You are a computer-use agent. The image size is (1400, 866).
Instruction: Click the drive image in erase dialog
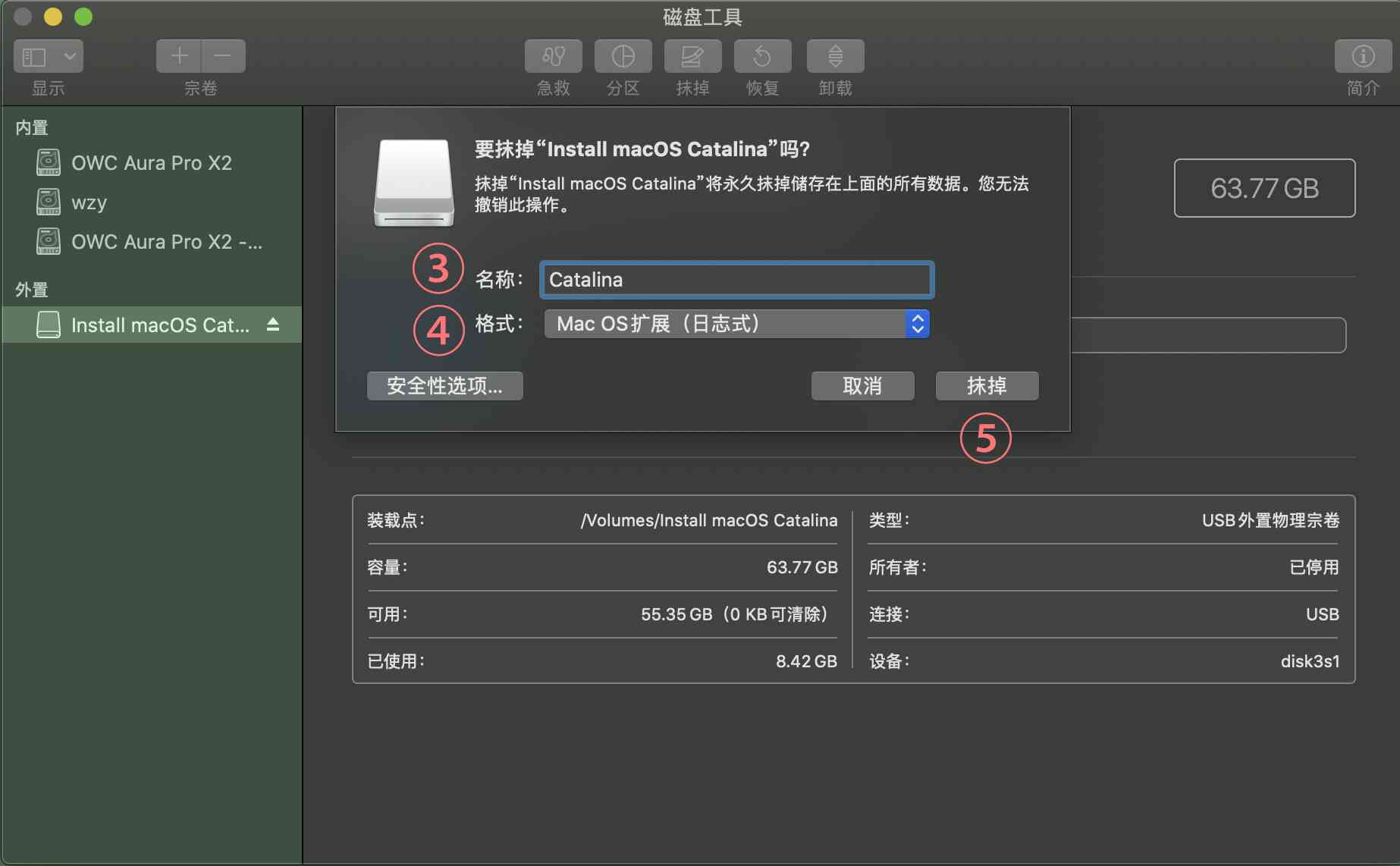click(413, 183)
